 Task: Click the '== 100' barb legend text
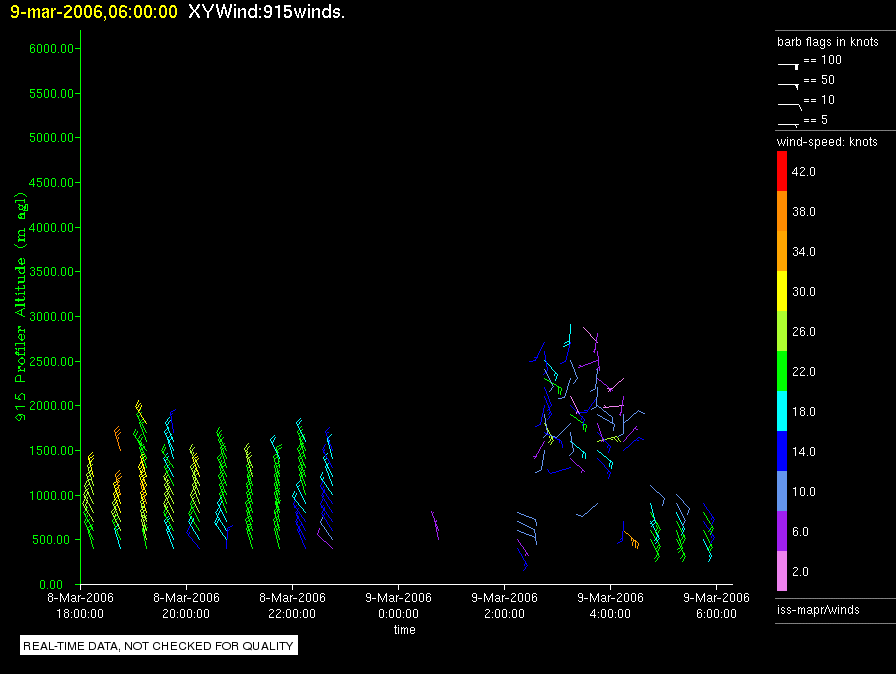click(x=822, y=60)
